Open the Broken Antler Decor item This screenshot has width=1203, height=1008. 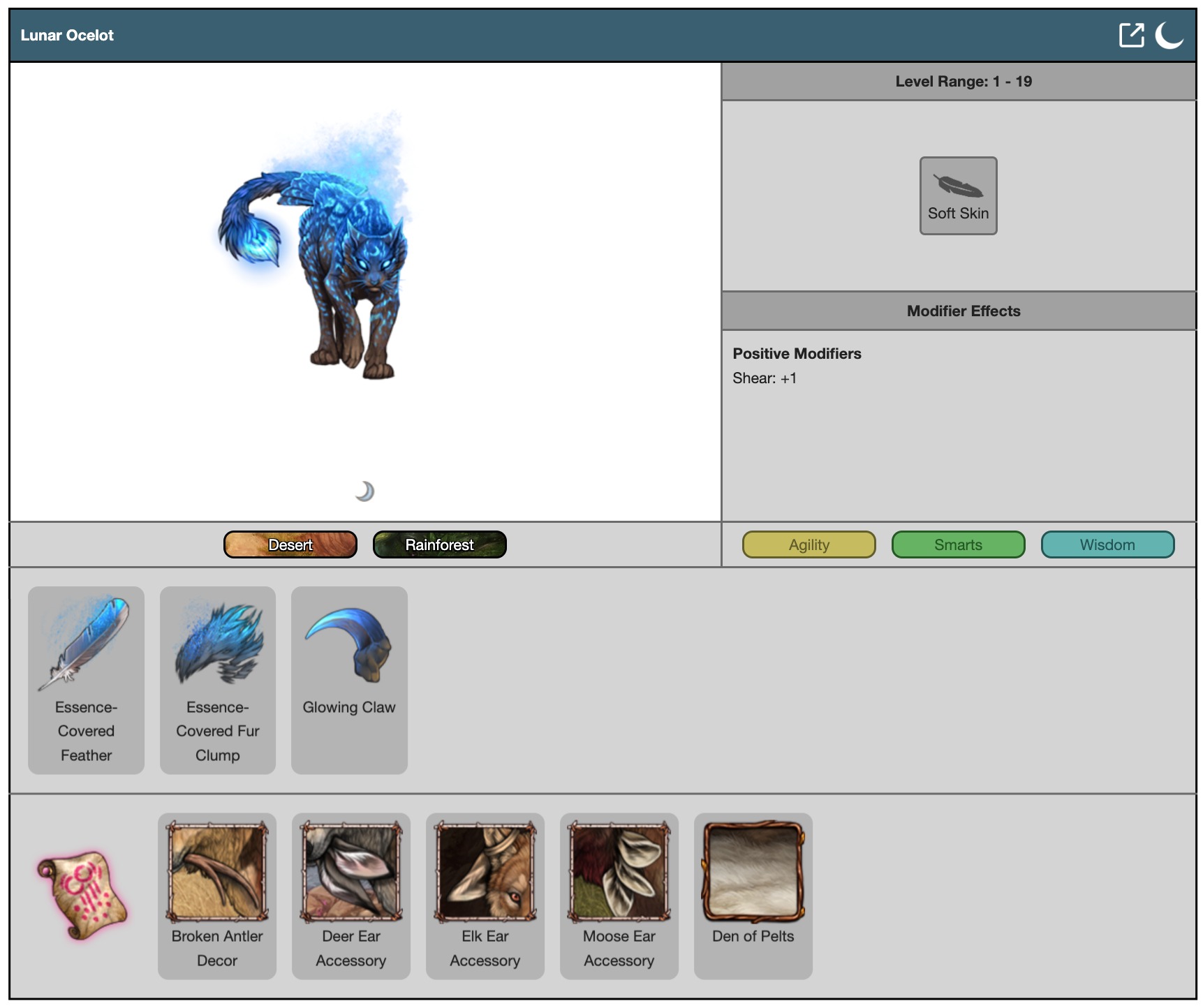pyautogui.click(x=217, y=895)
